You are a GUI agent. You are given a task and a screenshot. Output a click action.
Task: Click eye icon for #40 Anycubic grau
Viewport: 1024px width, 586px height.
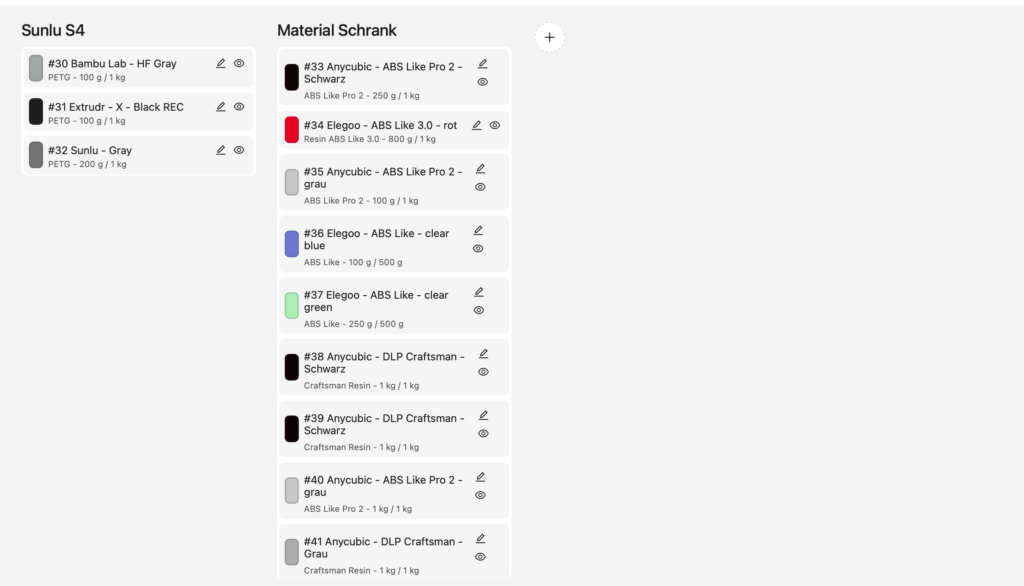pos(481,495)
